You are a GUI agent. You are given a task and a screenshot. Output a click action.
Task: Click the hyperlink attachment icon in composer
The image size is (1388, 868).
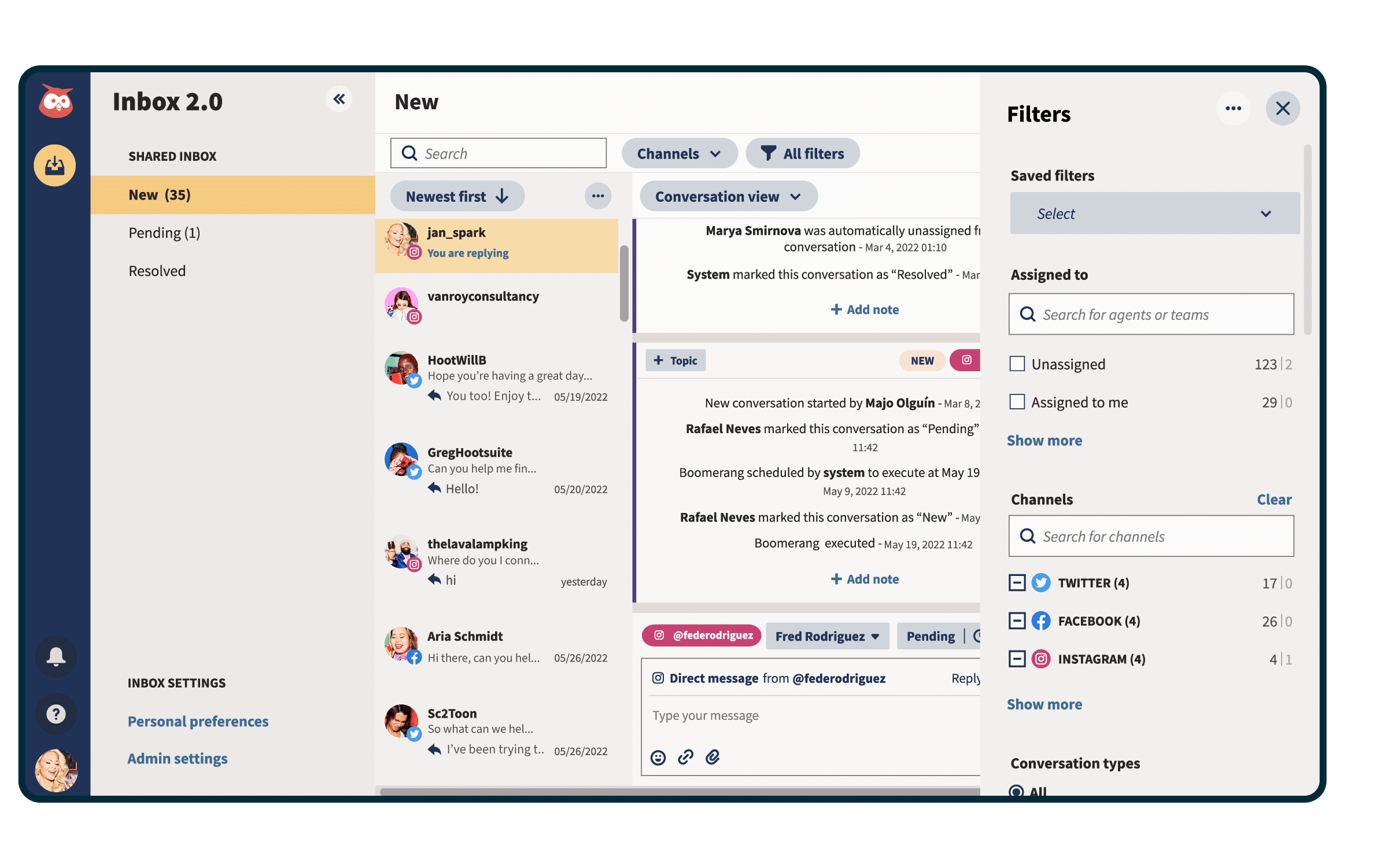point(685,757)
